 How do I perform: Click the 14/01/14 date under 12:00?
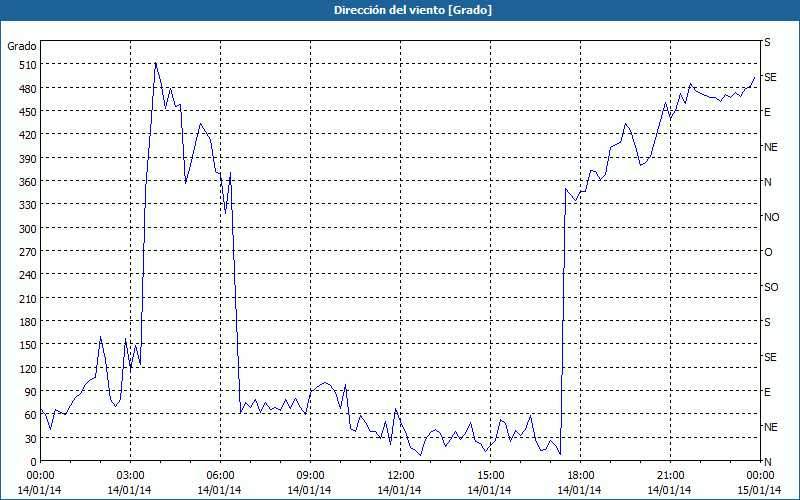pos(401,490)
